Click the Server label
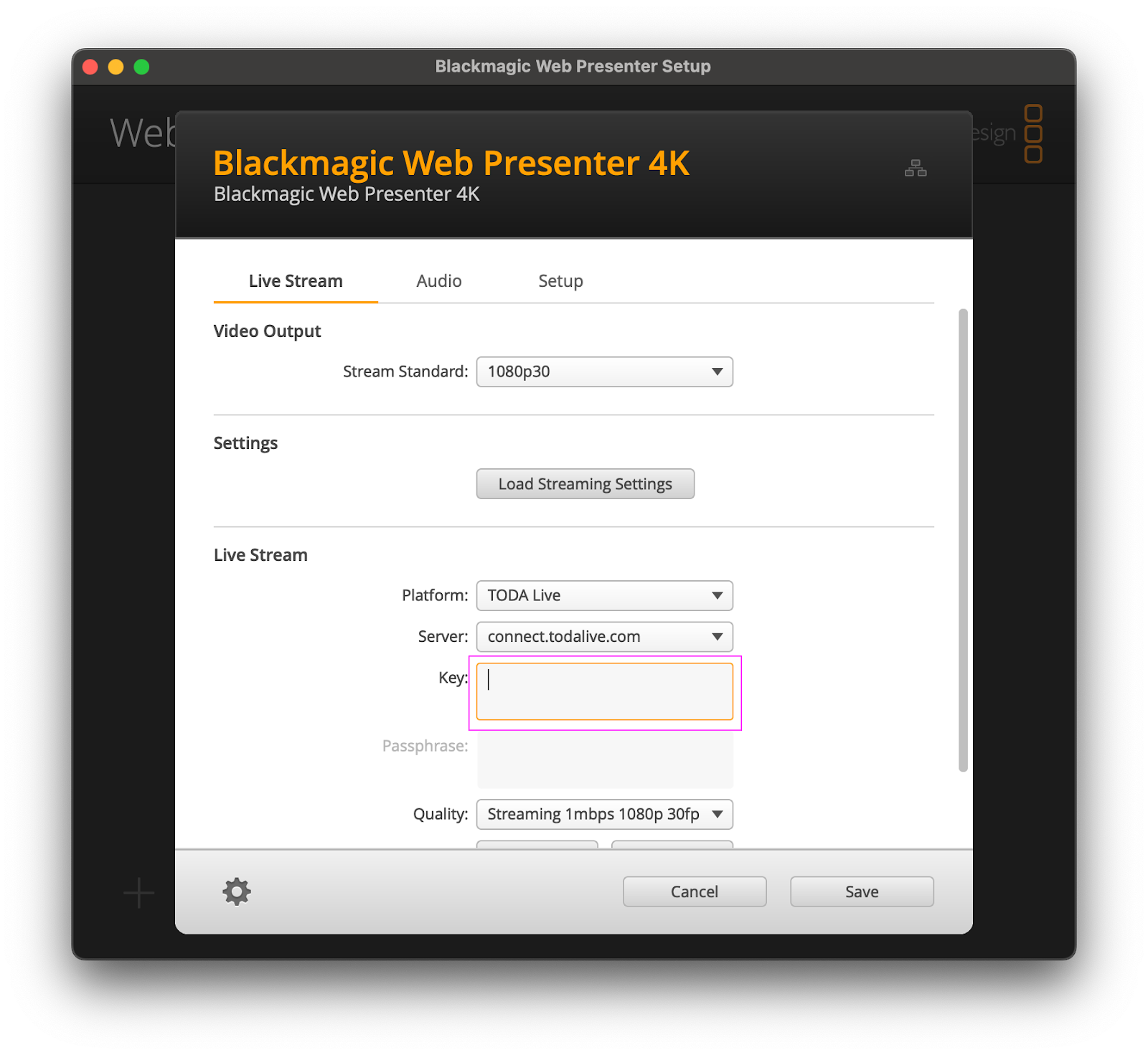Image resolution: width=1148 pixels, height=1055 pixels. (x=443, y=637)
